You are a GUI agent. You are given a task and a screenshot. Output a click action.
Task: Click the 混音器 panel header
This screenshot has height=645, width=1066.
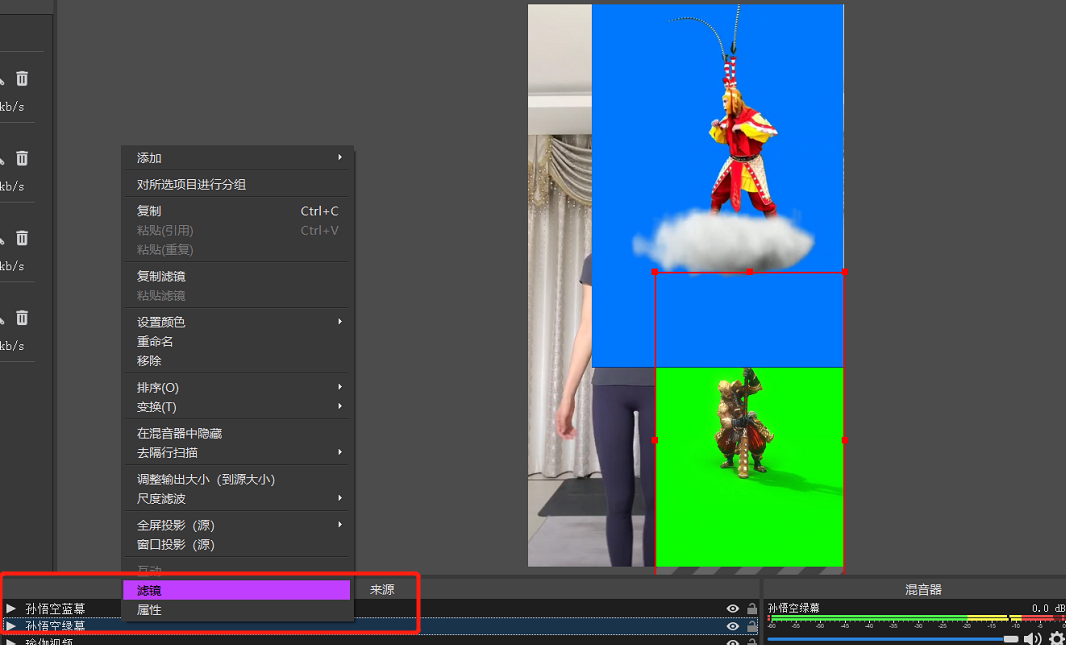(923, 590)
